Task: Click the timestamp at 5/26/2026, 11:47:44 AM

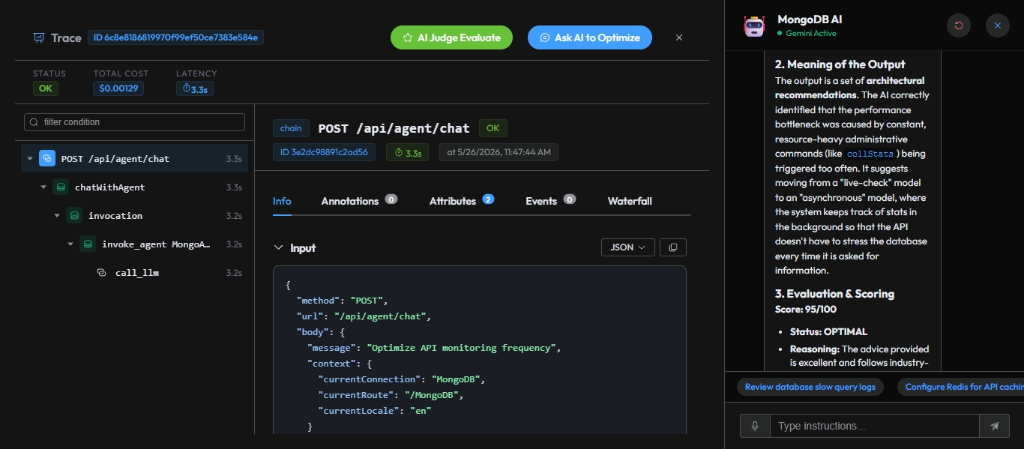Action: [x=498, y=153]
